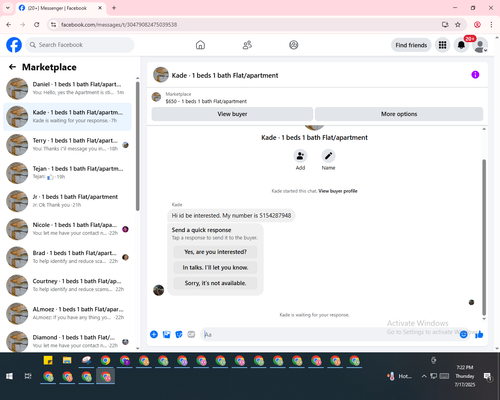
Task: Open a new browser tab
Action: pyautogui.click(x=114, y=8)
